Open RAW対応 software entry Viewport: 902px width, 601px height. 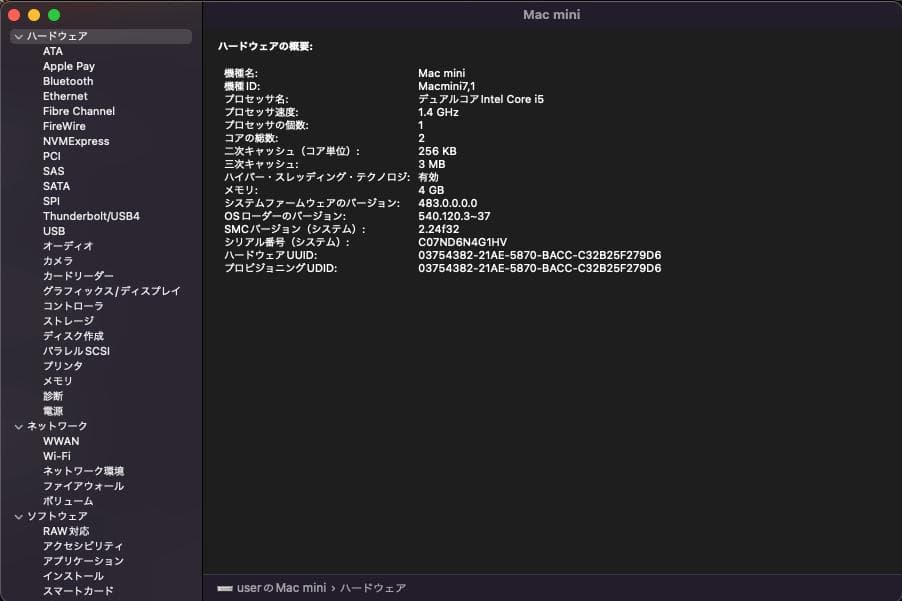[x=66, y=531]
